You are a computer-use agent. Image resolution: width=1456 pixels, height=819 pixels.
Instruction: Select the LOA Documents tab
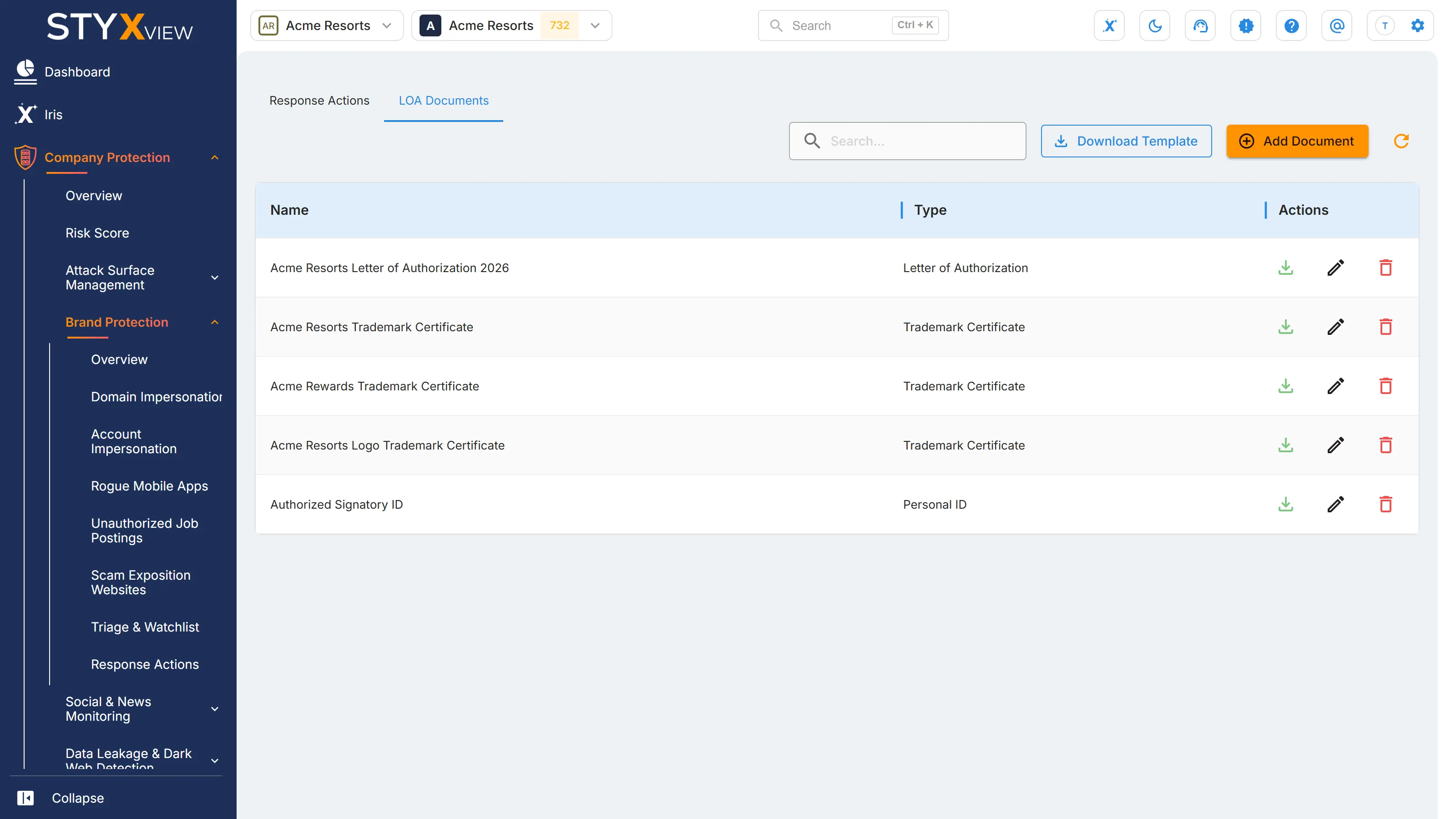coord(443,101)
